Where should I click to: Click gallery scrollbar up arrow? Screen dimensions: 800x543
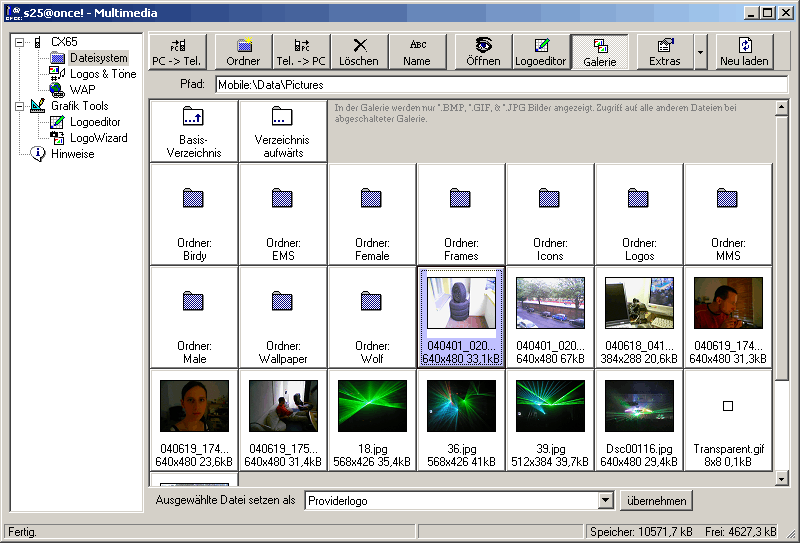click(x=782, y=108)
